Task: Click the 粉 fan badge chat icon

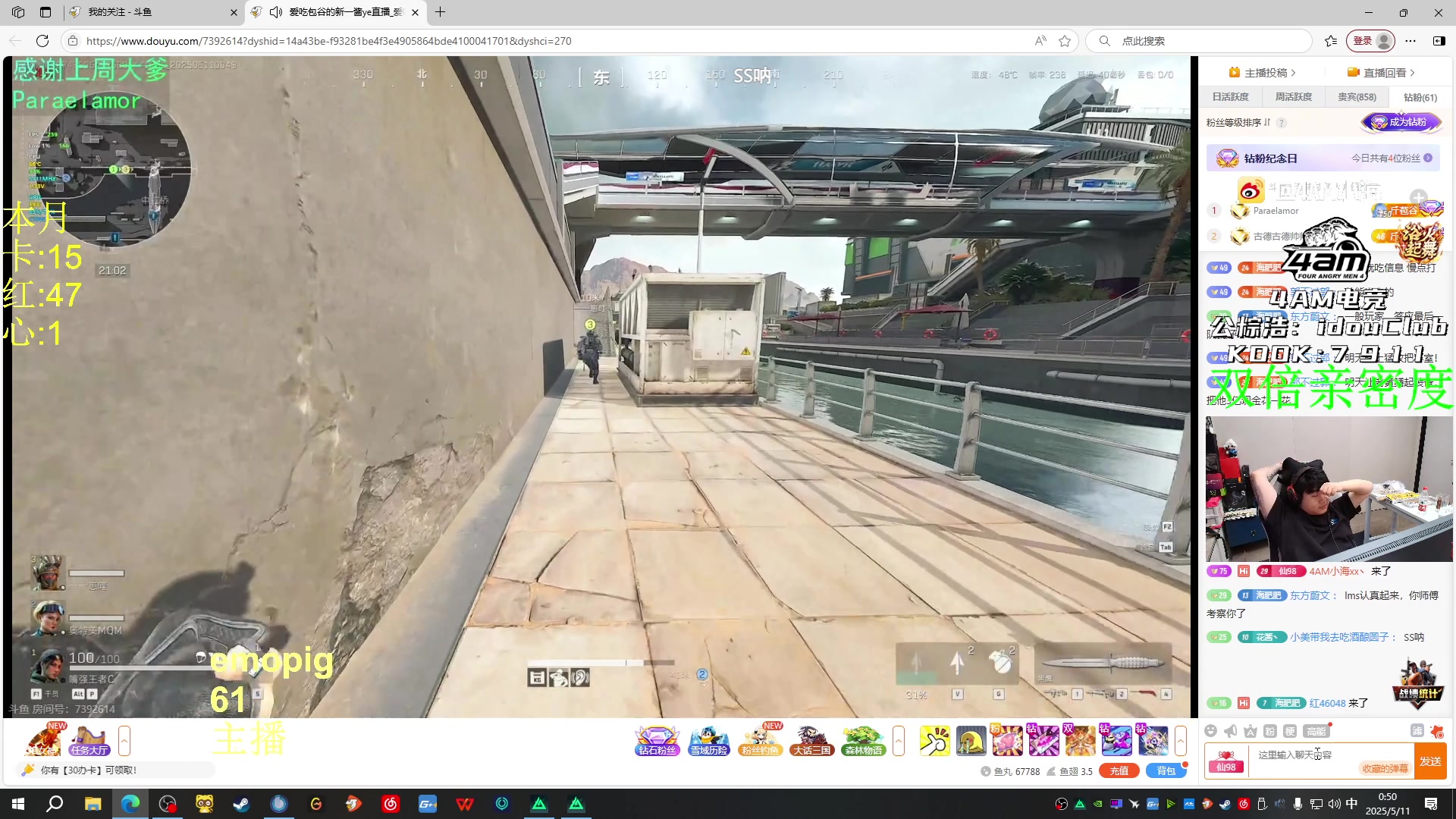Action: [x=1270, y=731]
